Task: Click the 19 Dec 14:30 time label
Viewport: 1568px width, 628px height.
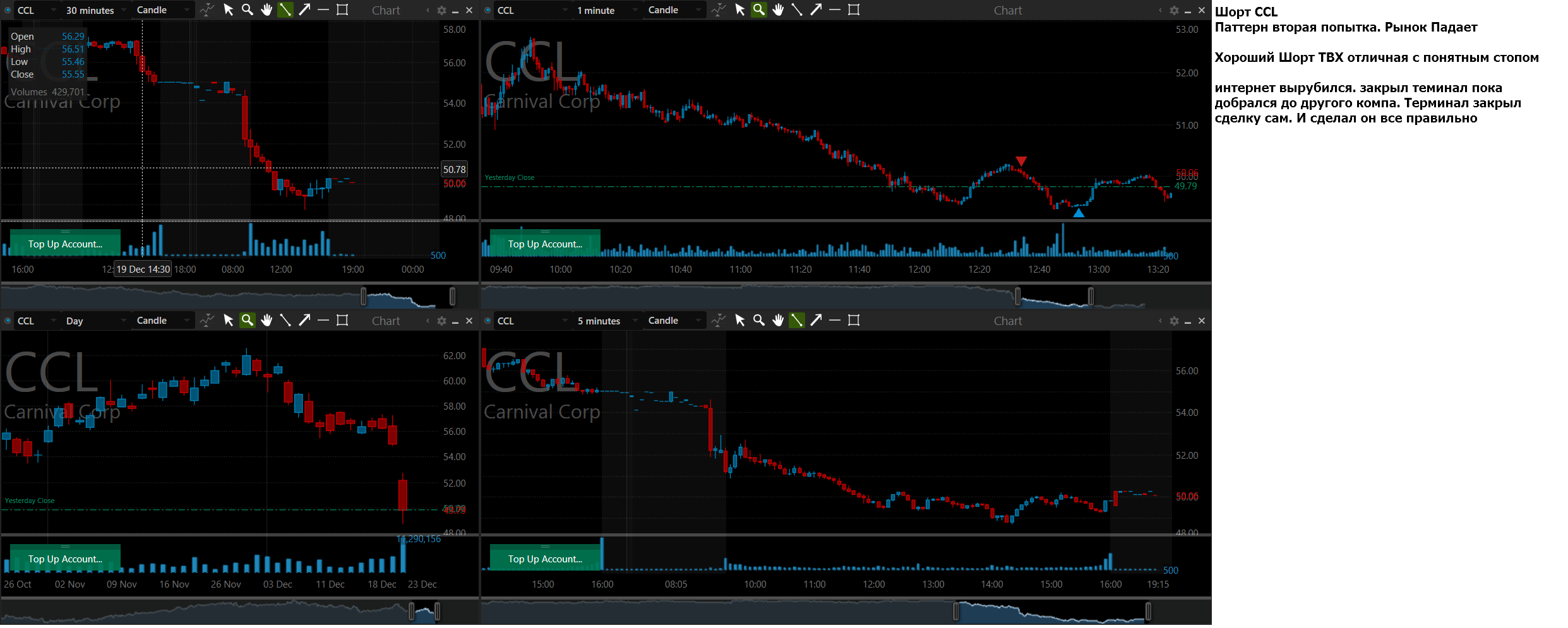Action: click(x=143, y=269)
